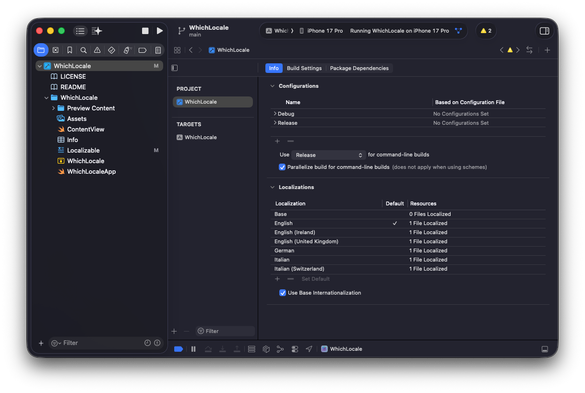Select WhichLocale under PROJECT
Viewport: 585px width, 393px height.
click(213, 102)
